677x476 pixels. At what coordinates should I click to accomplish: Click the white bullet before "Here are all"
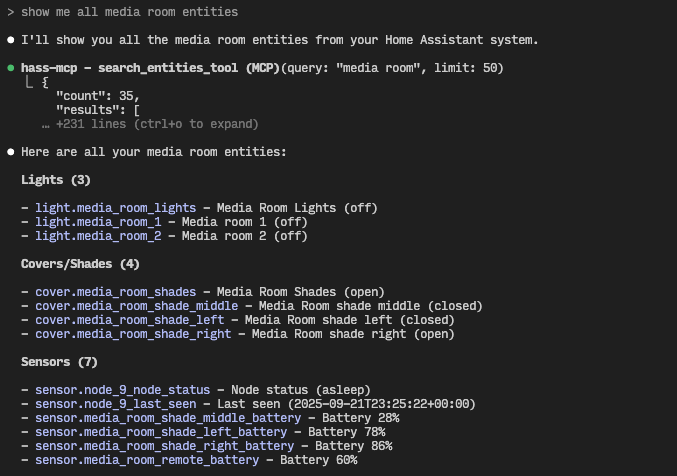[x=11, y=152]
